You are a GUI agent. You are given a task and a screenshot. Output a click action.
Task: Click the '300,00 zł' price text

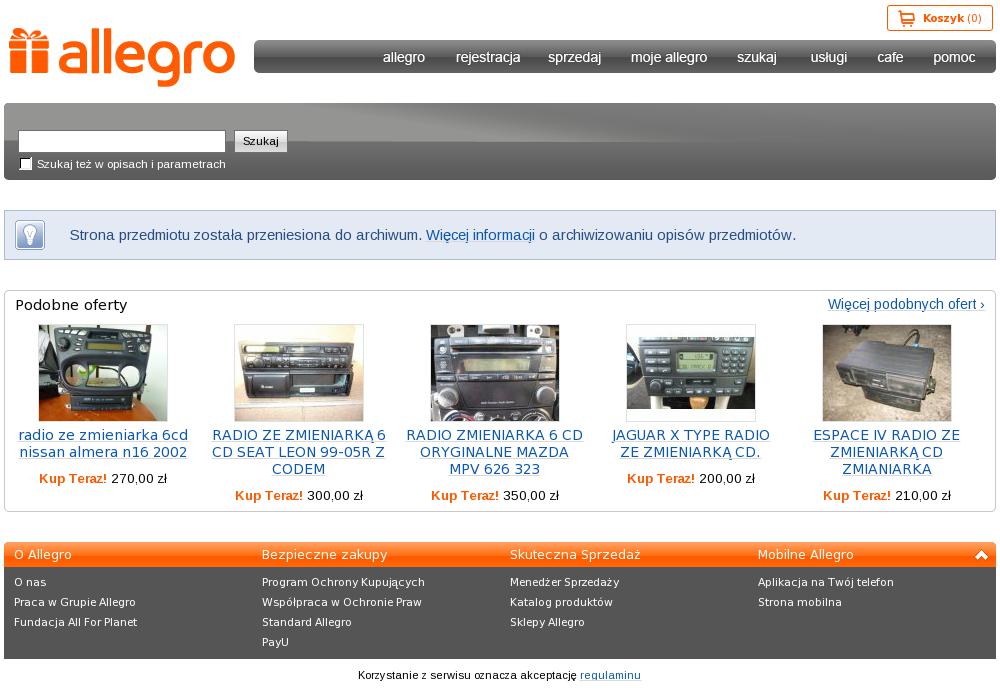(335, 495)
